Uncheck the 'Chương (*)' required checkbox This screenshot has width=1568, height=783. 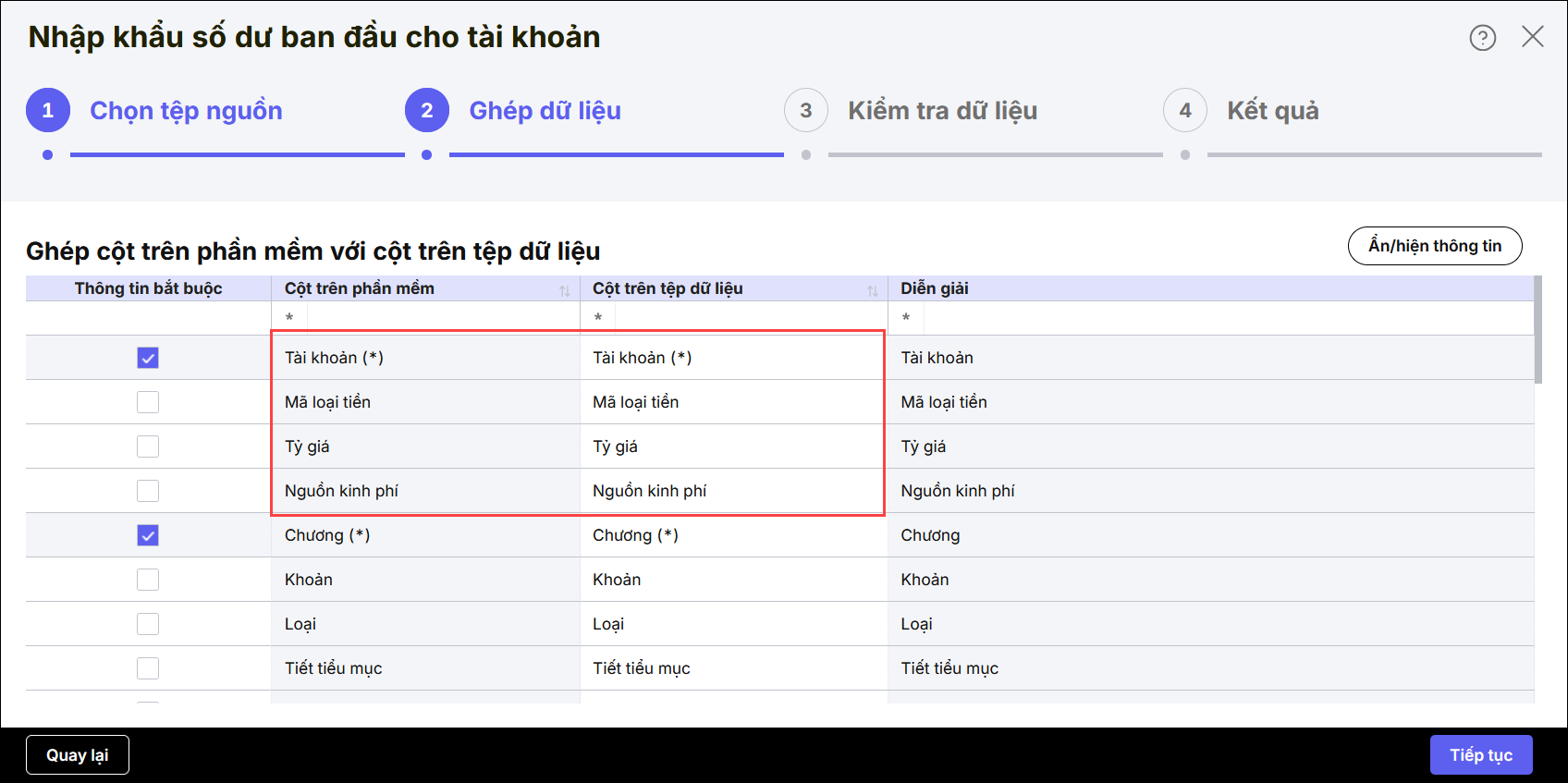pos(148,535)
